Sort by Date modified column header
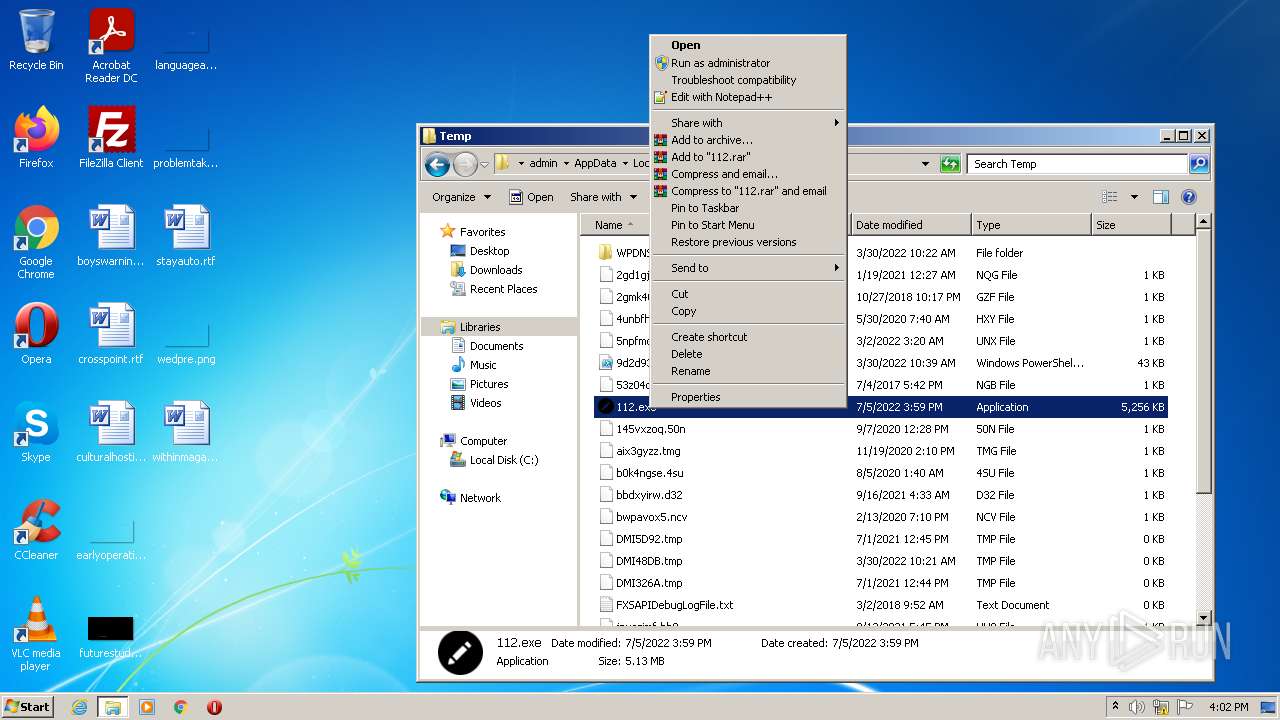 tap(910, 225)
